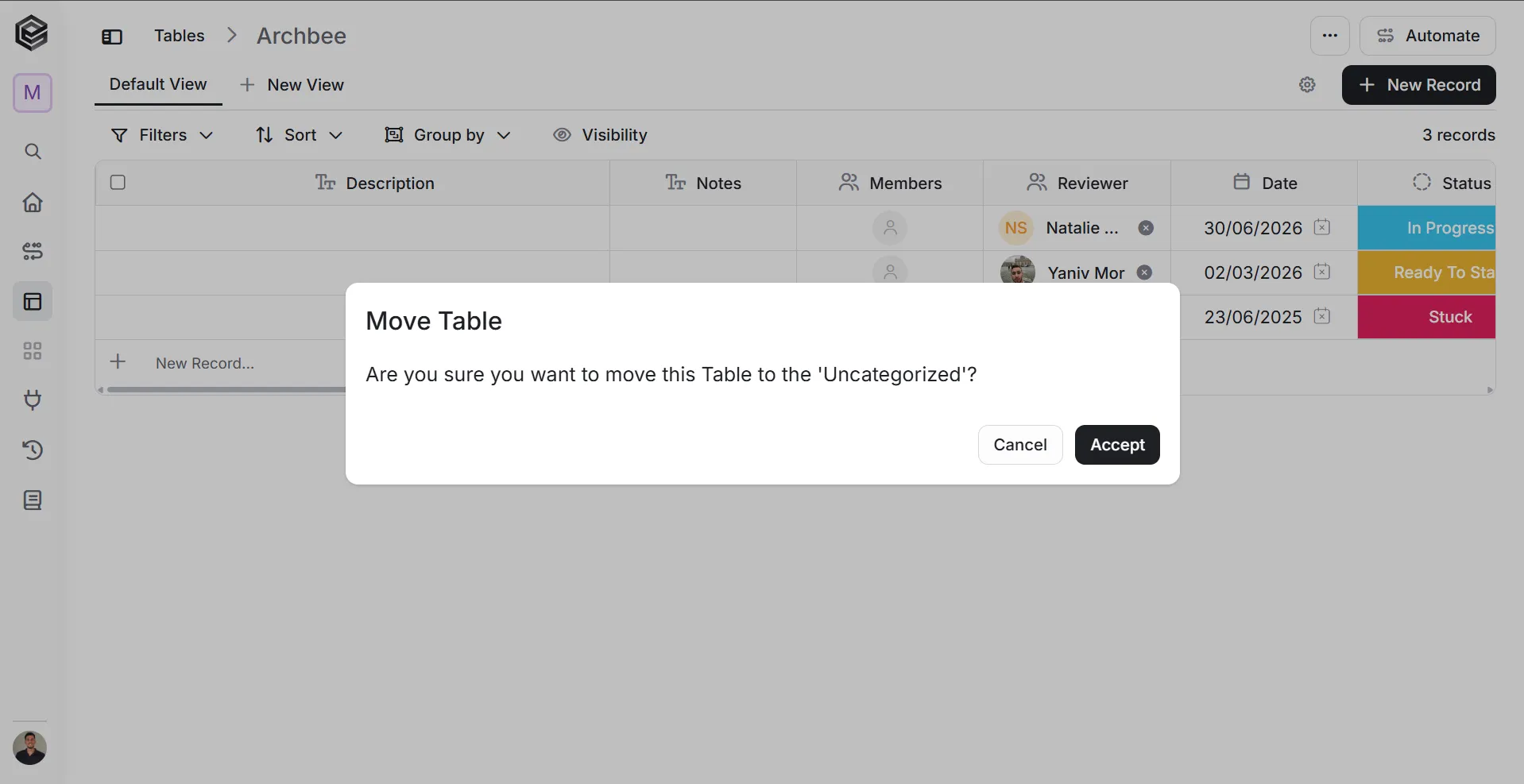Click the Date column header

(1264, 183)
